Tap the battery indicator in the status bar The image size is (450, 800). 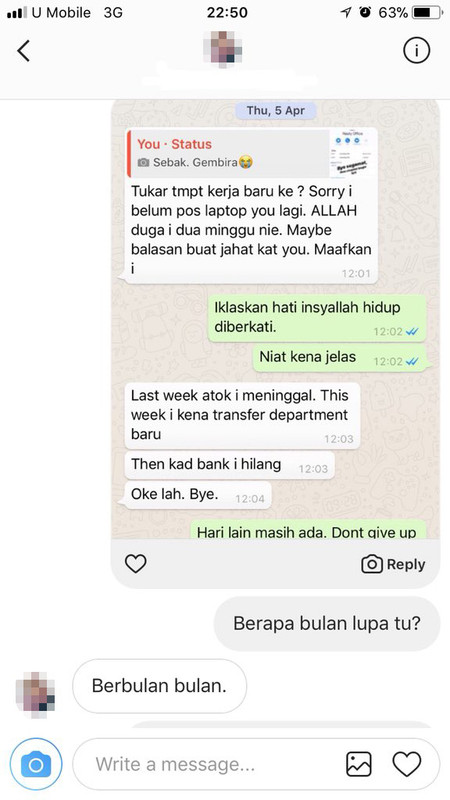pos(428,13)
